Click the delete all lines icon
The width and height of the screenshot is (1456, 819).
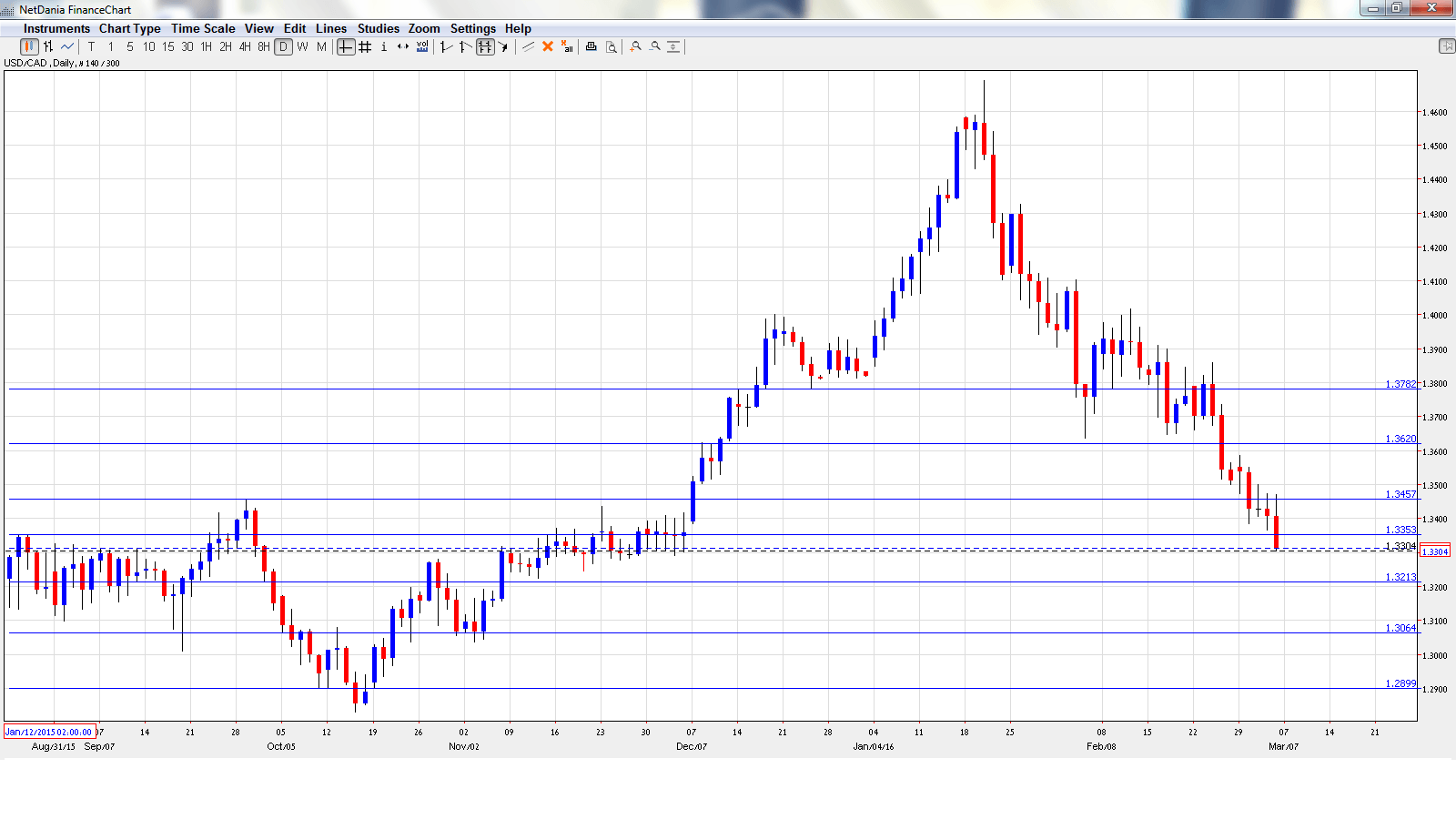567,46
